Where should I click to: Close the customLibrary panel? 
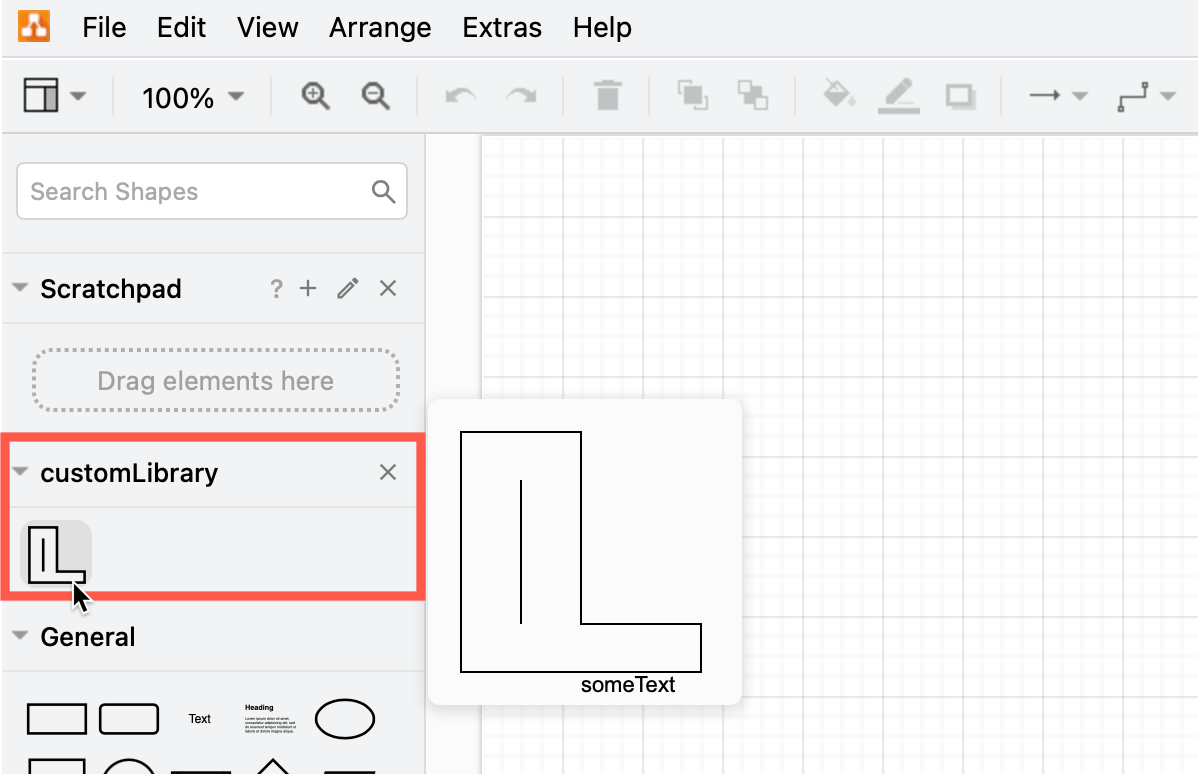tap(388, 472)
